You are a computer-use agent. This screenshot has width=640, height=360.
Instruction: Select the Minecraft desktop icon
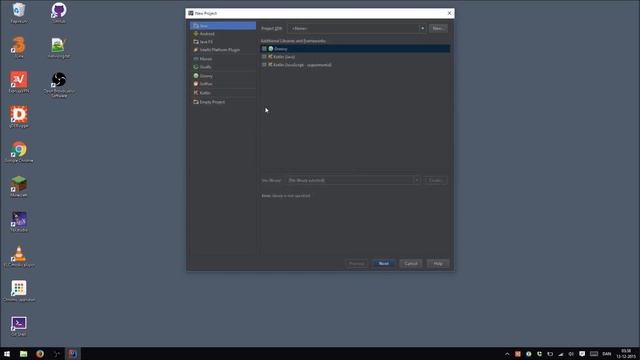pyautogui.click(x=19, y=187)
